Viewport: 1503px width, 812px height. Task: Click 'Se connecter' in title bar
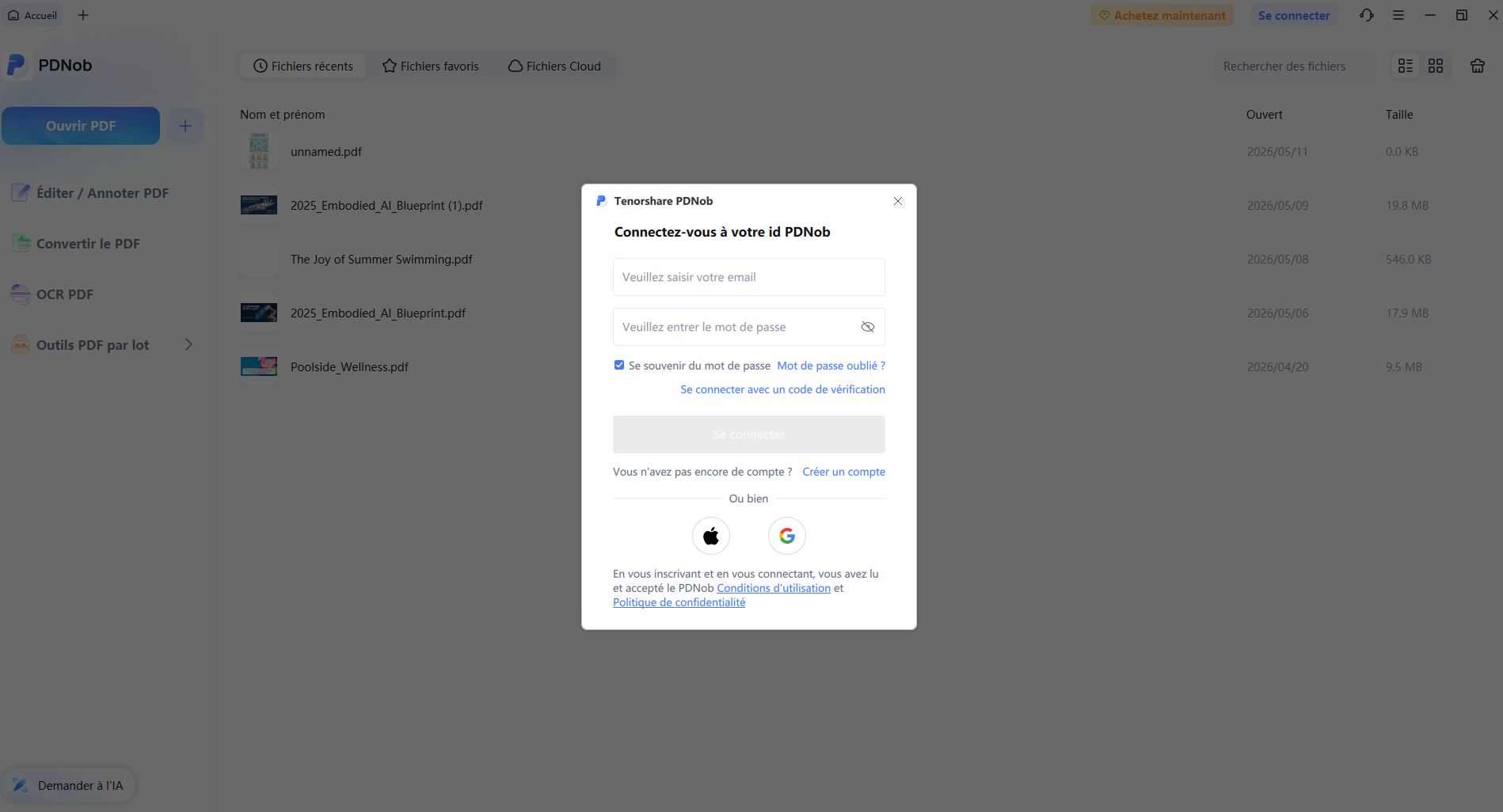[1294, 15]
